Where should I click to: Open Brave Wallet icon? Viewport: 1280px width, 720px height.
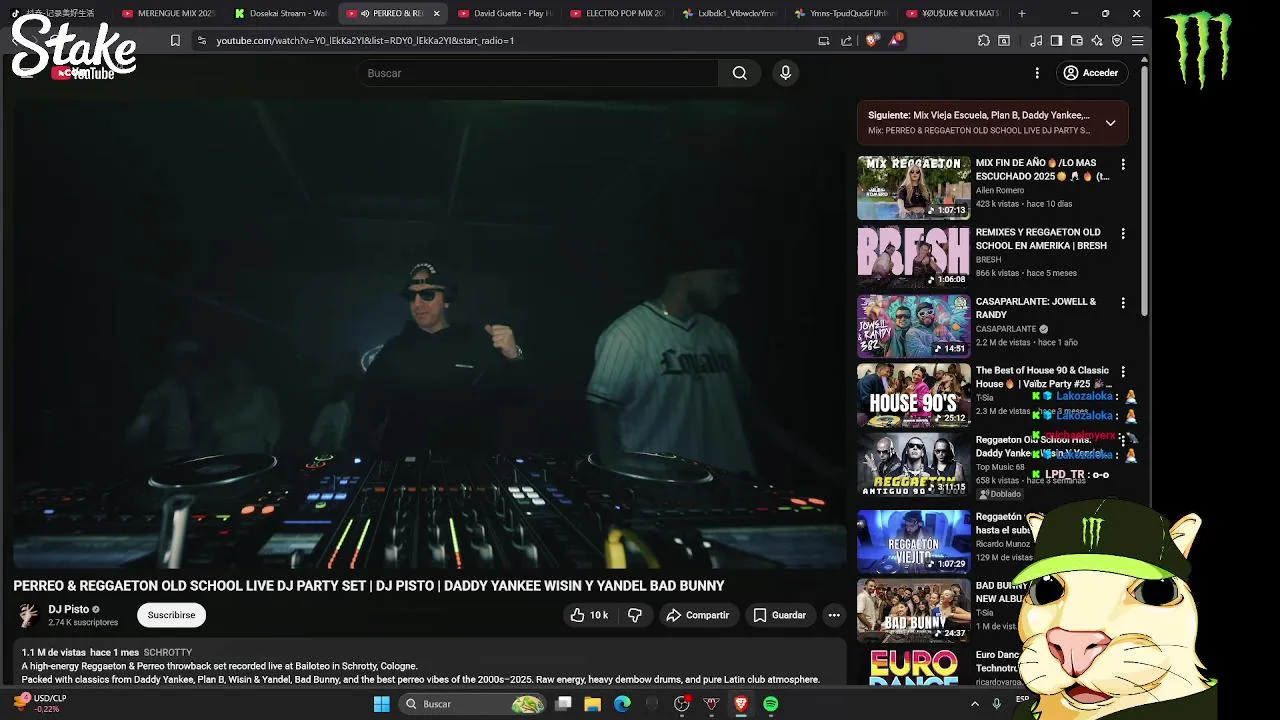click(1077, 40)
